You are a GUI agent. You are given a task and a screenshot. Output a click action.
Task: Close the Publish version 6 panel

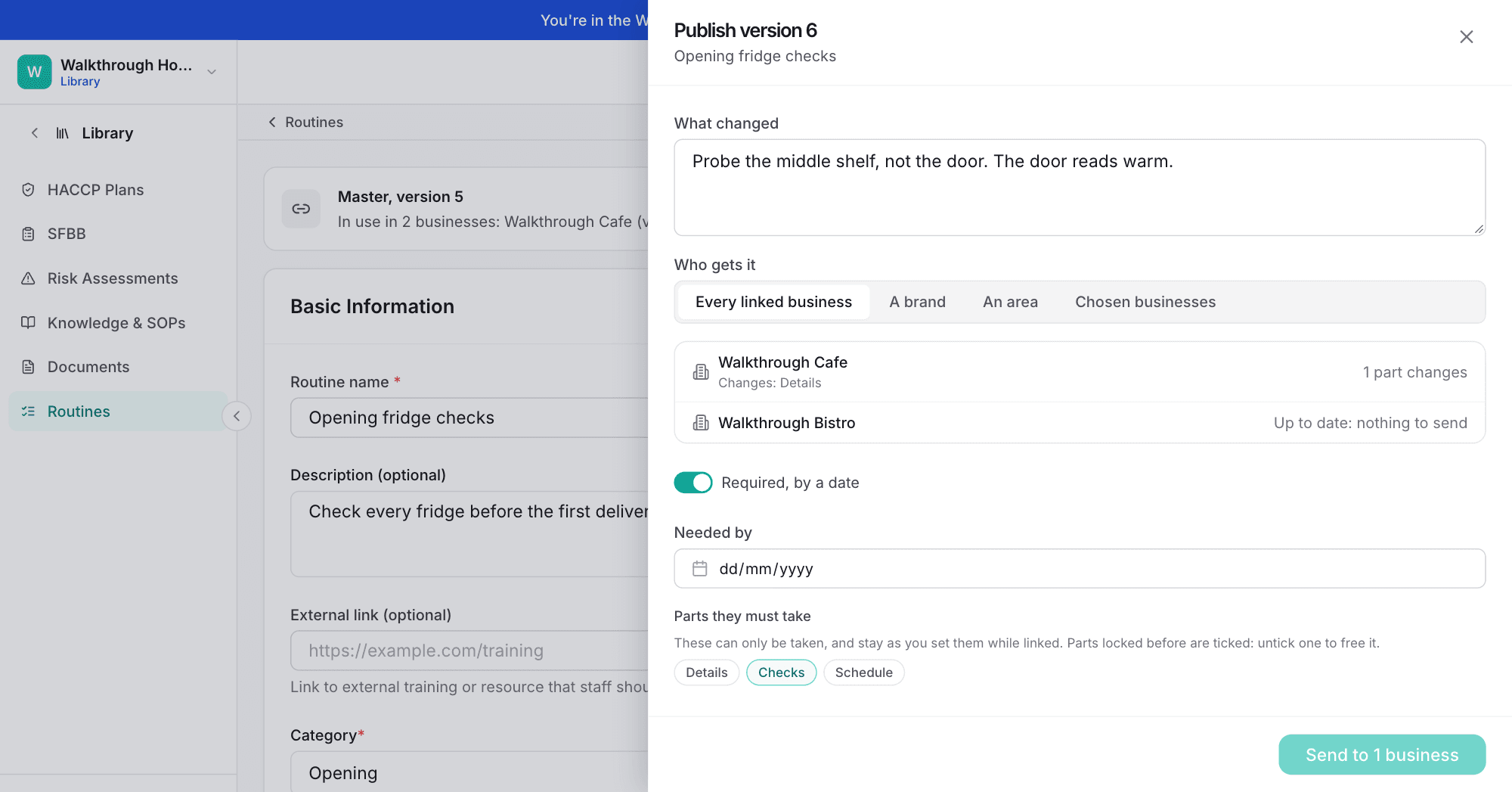1466,37
